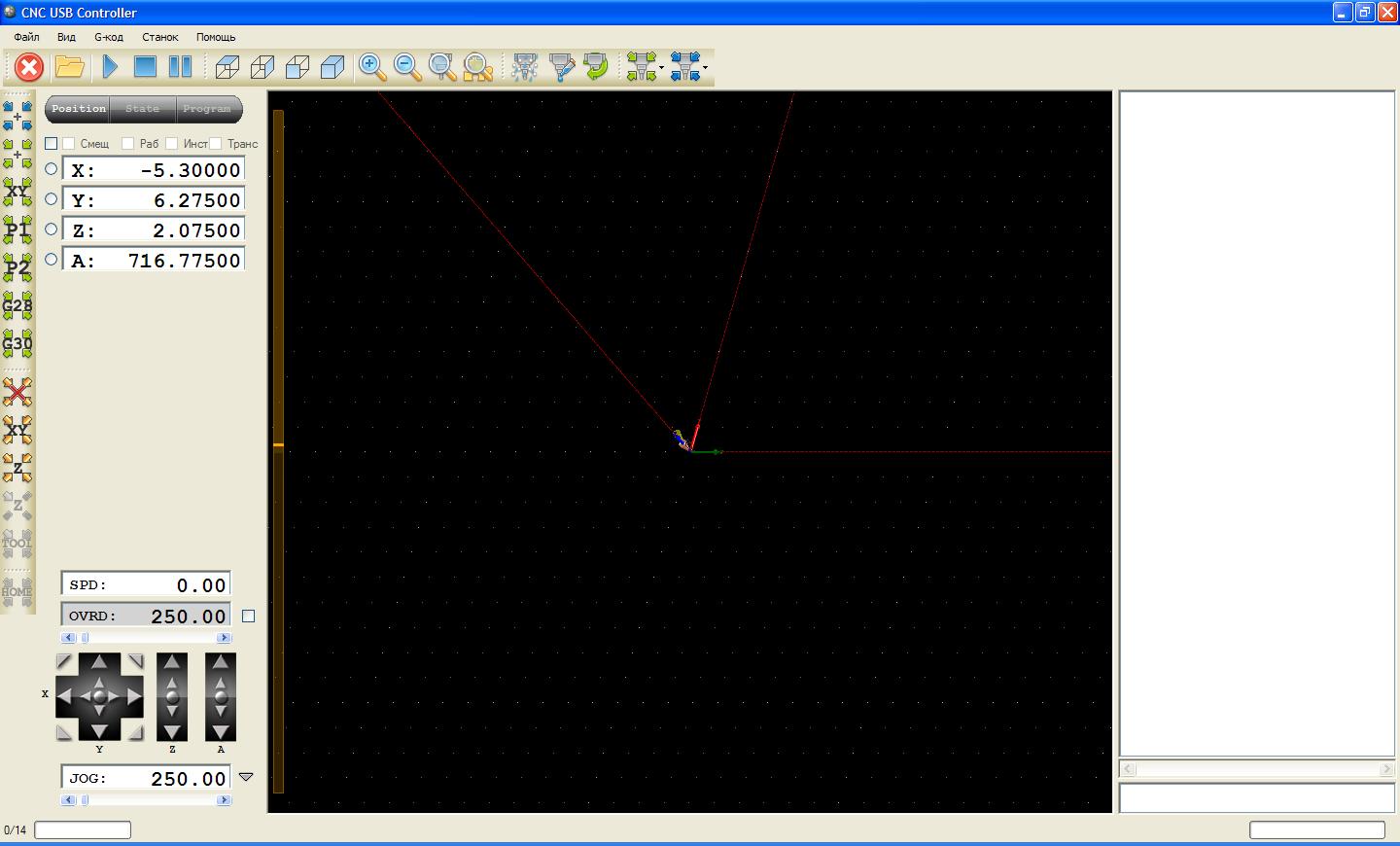
Task: Toggle the unlabeled first position checkbox
Action: pos(52,143)
